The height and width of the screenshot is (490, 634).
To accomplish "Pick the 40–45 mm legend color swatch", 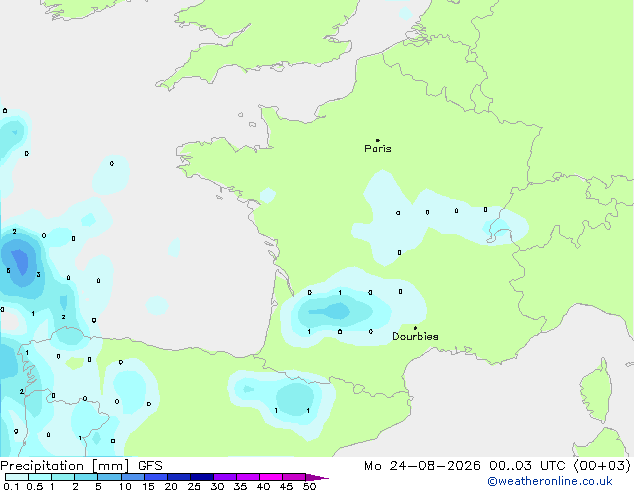I will 271,477.
